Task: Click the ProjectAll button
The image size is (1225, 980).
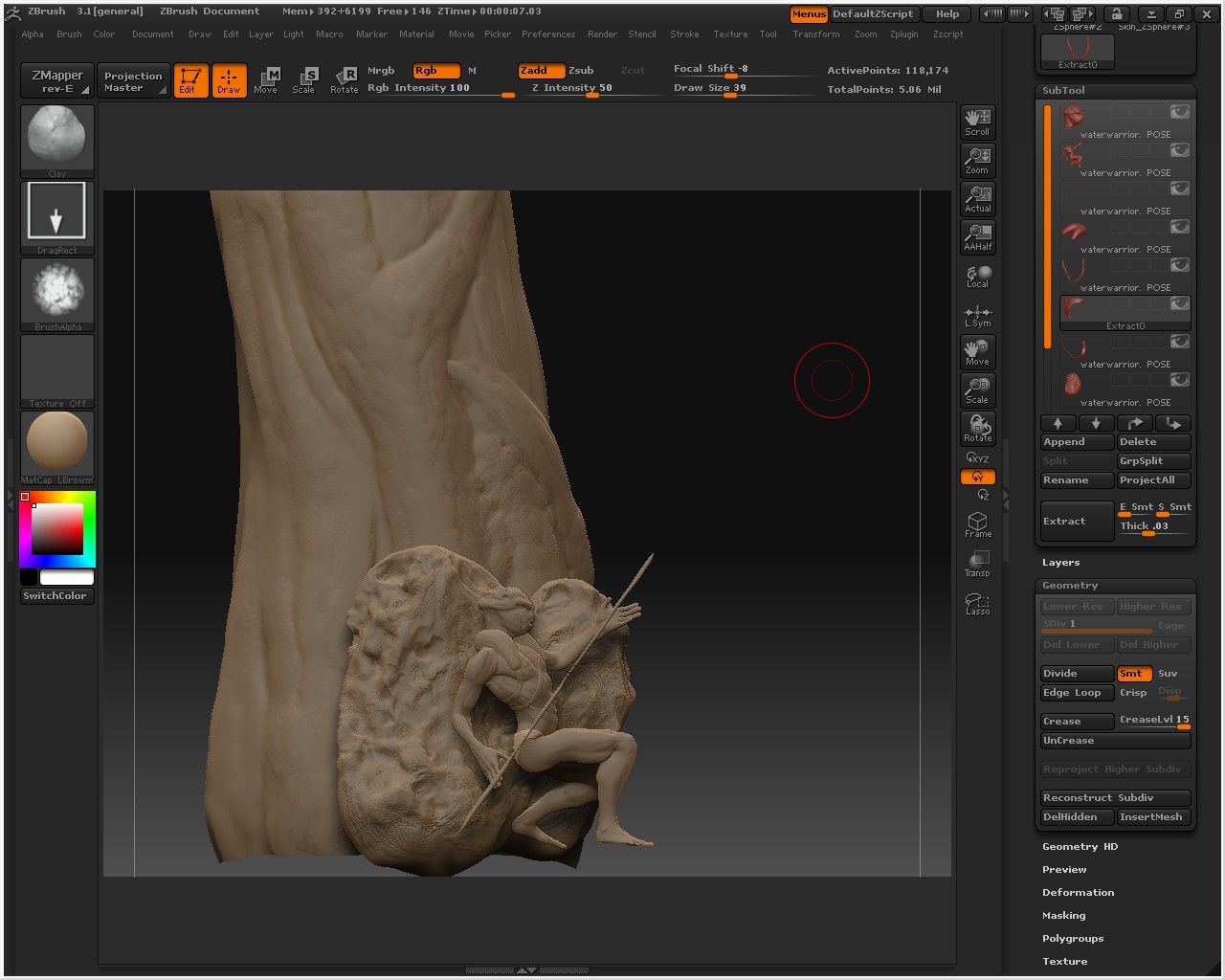Action: (x=1153, y=480)
